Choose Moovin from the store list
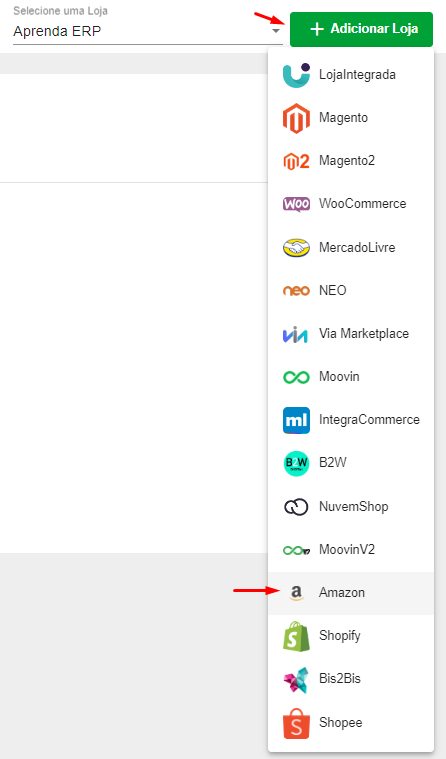This screenshot has height=759, width=446. (x=351, y=377)
